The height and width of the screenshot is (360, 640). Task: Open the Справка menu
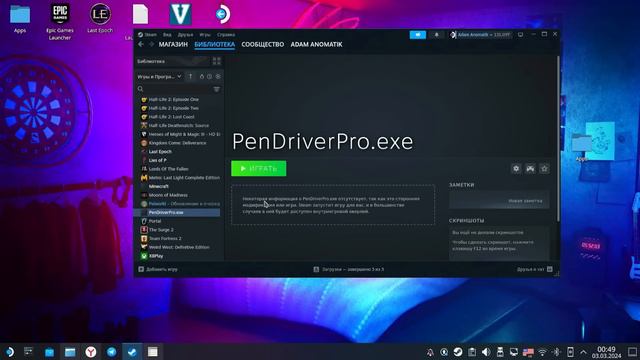[226, 35]
